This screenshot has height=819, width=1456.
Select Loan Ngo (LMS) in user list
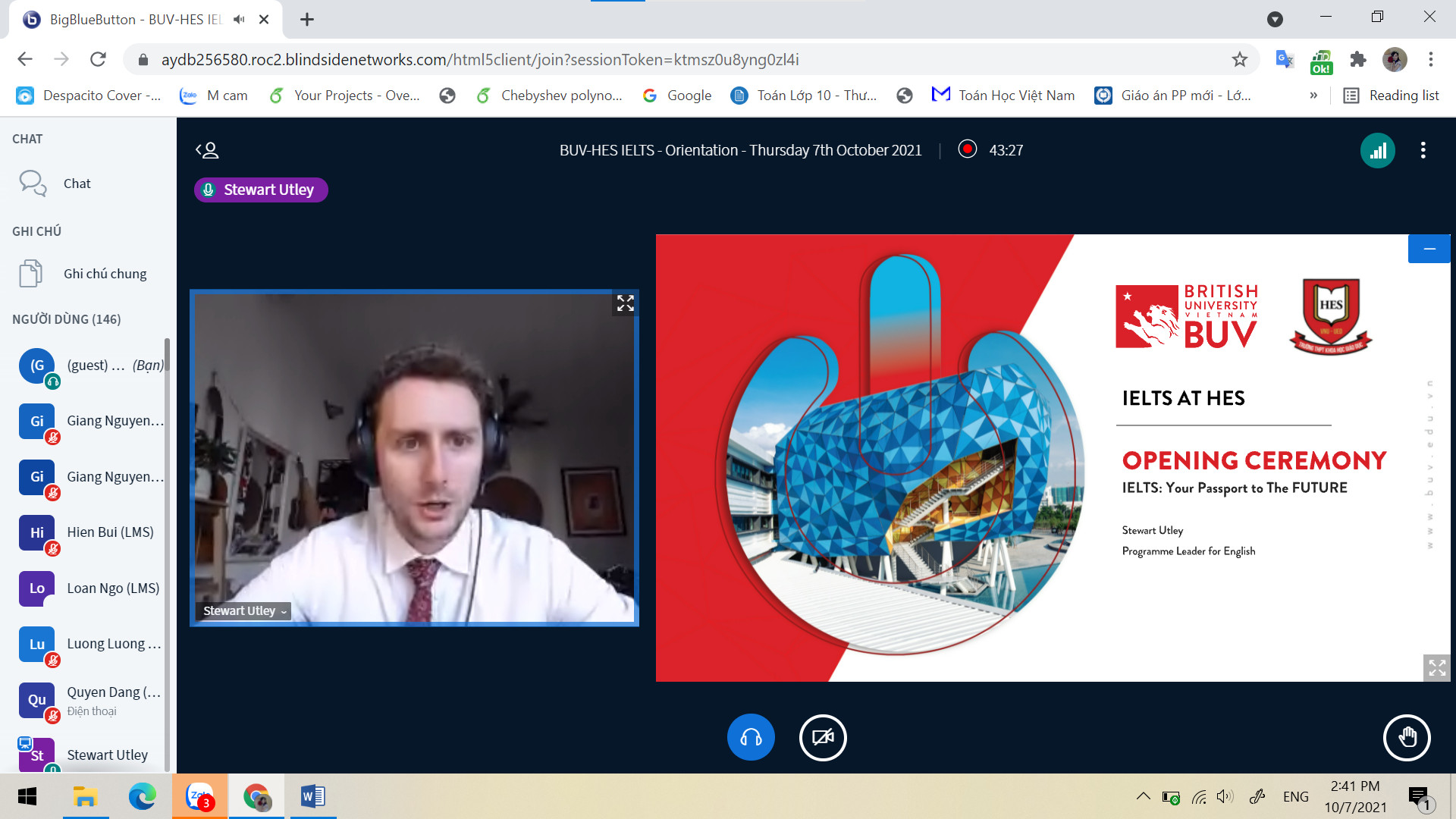click(89, 588)
